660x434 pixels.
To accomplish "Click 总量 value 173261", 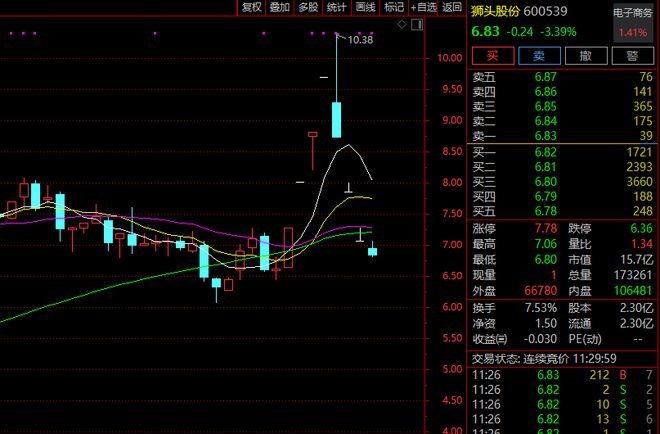I will click(633, 275).
